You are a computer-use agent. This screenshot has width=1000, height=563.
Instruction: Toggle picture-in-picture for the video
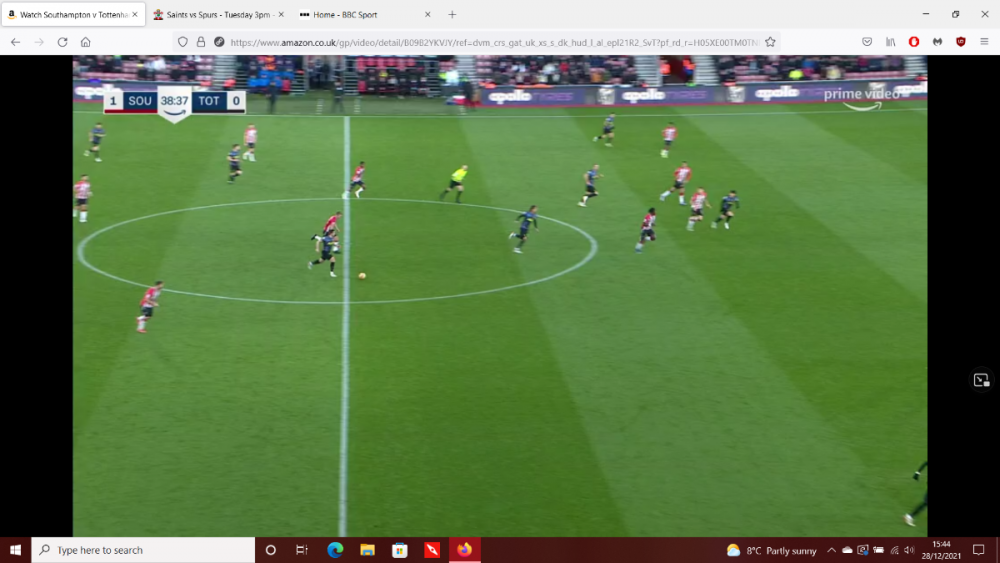coord(981,380)
